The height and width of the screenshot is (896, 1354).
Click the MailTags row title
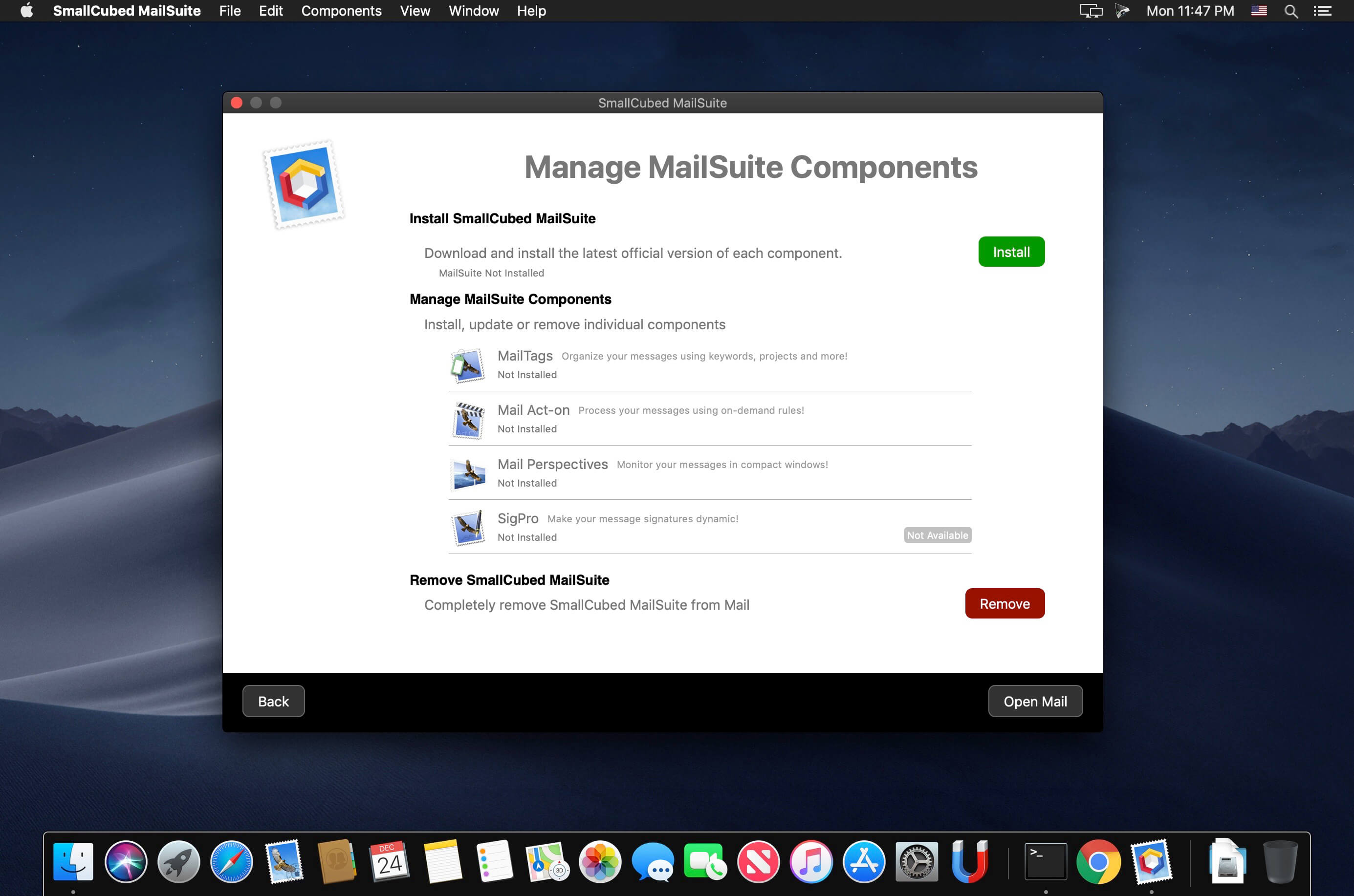525,356
